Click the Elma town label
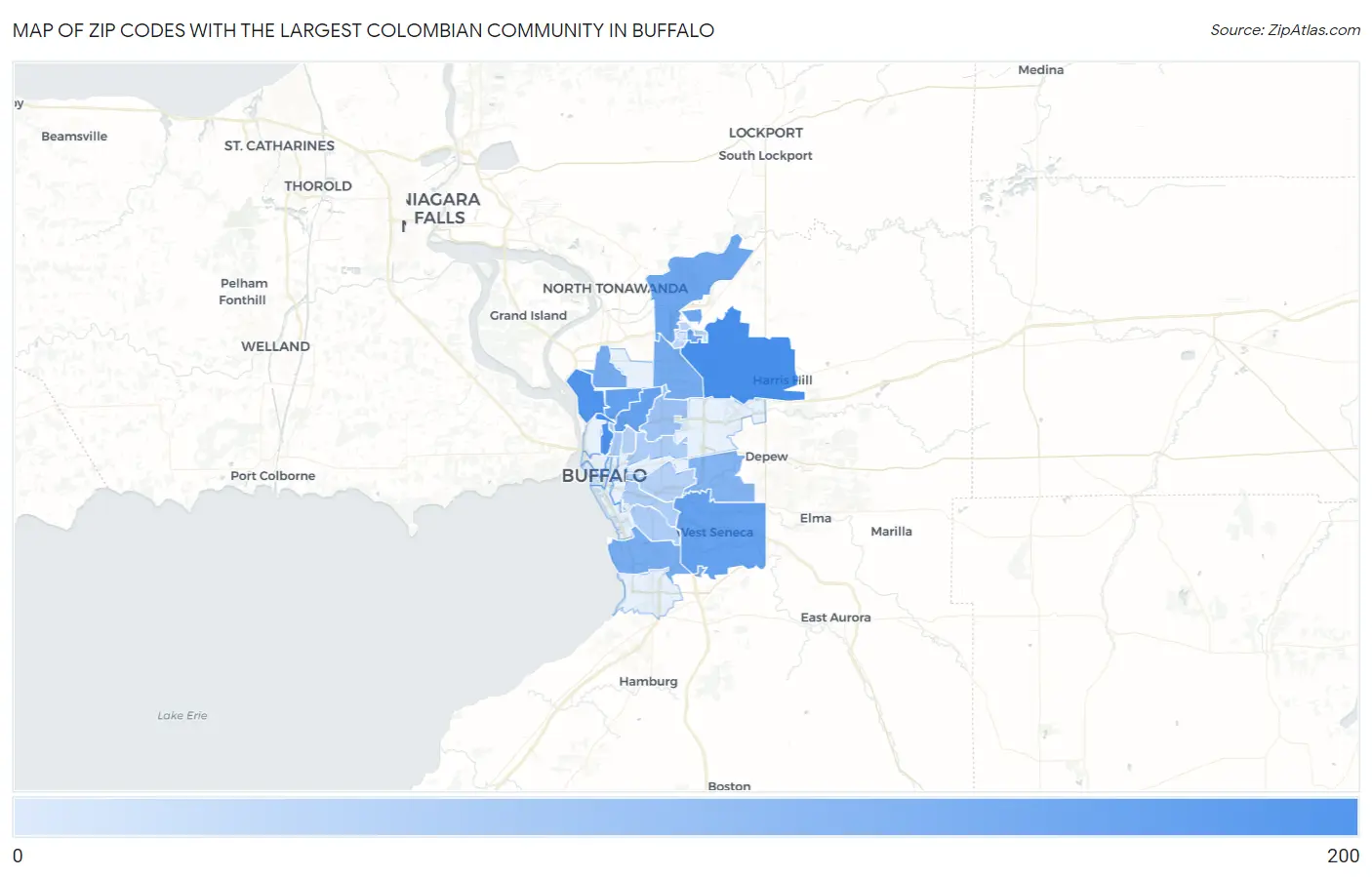The width and height of the screenshot is (1372, 877). (816, 518)
